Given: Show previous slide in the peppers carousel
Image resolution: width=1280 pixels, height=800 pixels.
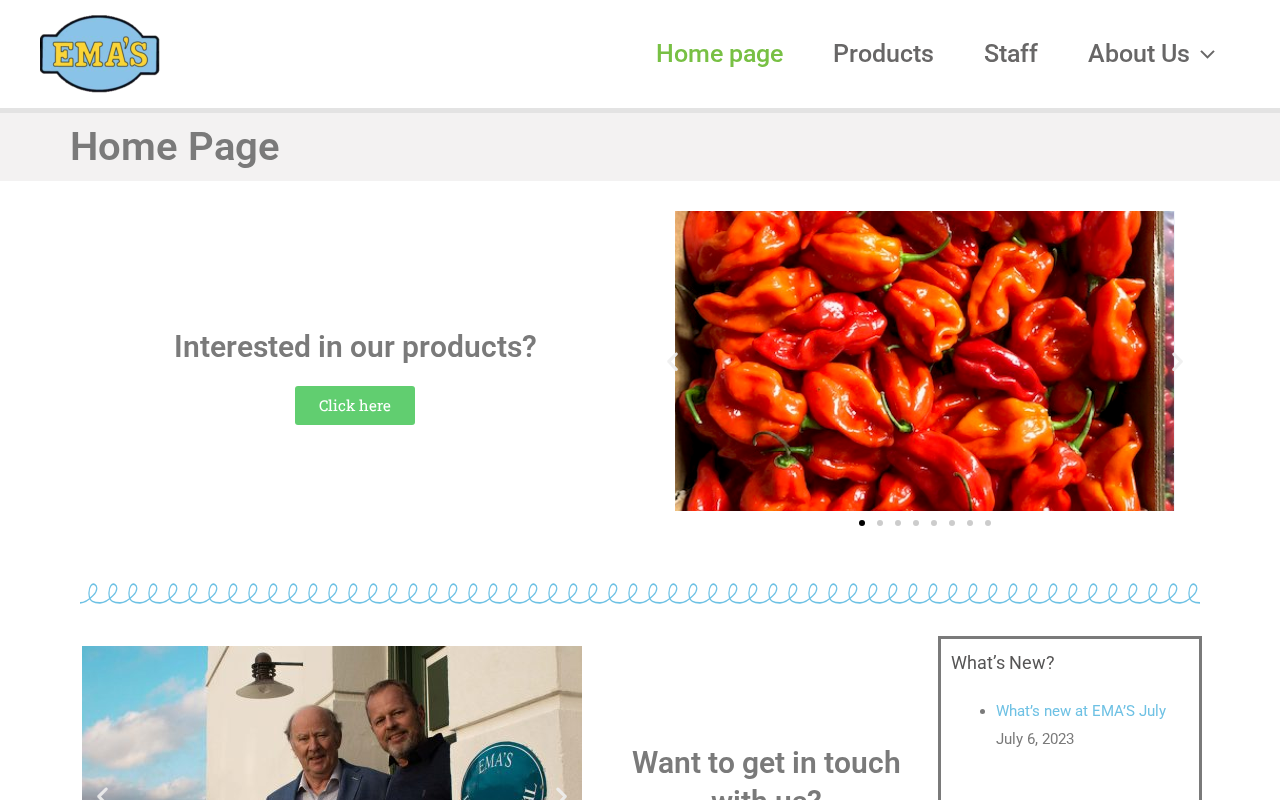Looking at the screenshot, I should (673, 362).
